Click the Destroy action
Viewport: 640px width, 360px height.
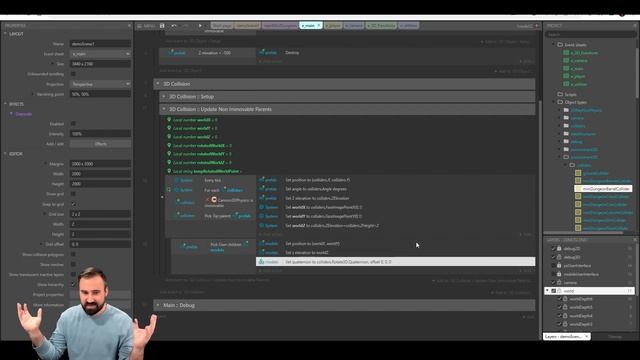[x=292, y=53]
